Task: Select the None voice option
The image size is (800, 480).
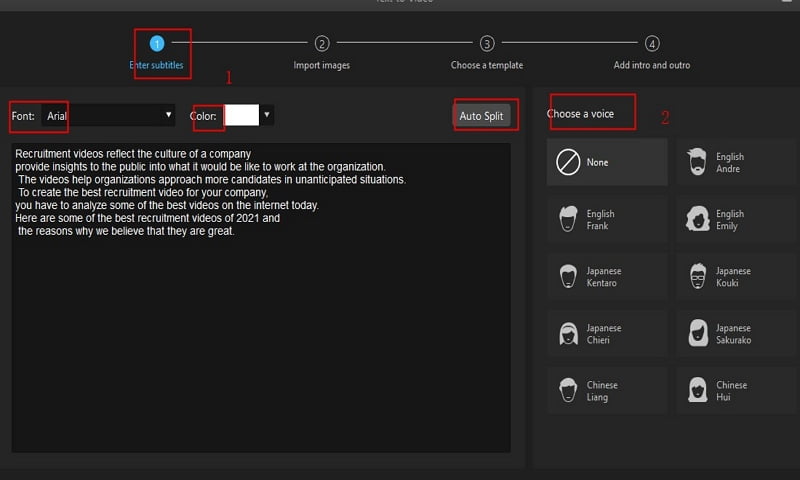Action: (x=607, y=162)
